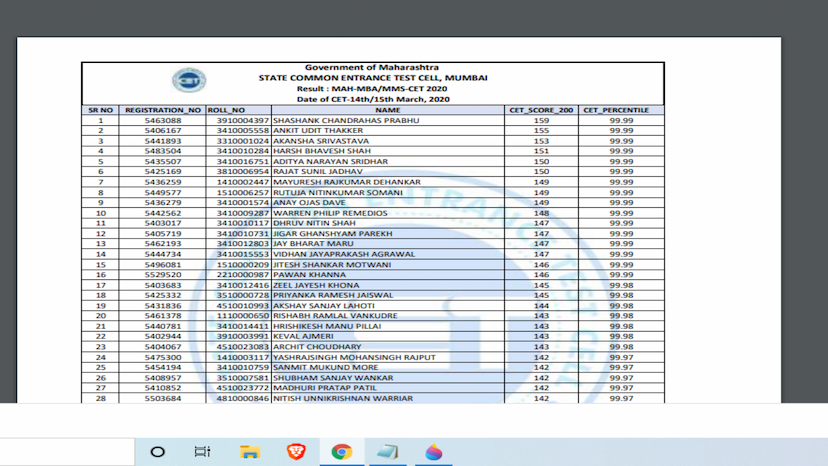Viewport: 828px width, 466px height.
Task: Select name AKSHAY SANJAY LAHOTI
Action: click(324, 306)
